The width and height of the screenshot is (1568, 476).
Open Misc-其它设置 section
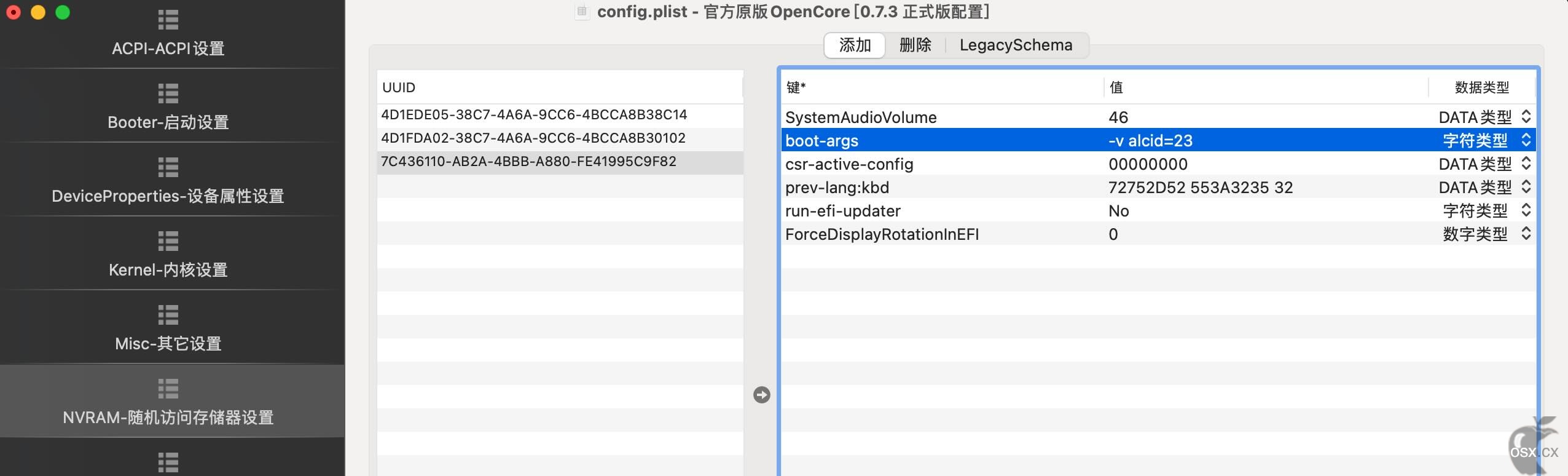(168, 327)
